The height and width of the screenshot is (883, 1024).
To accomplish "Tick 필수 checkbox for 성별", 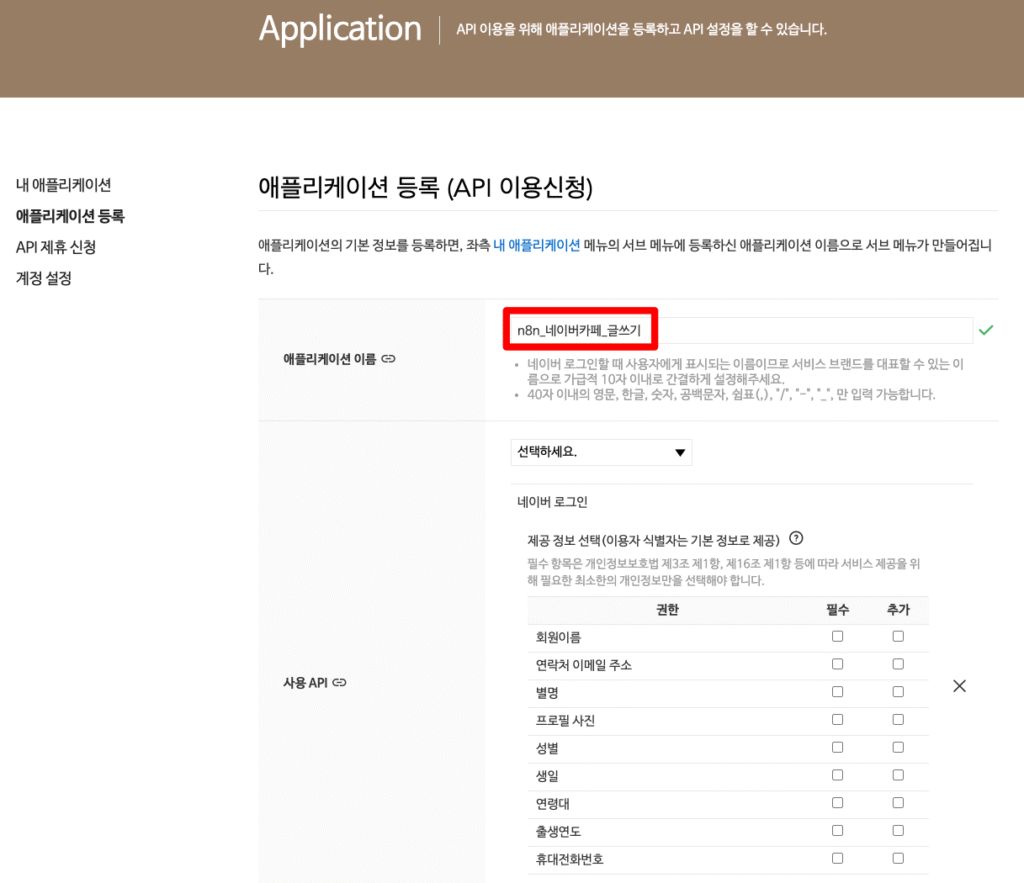I will pos(837,747).
